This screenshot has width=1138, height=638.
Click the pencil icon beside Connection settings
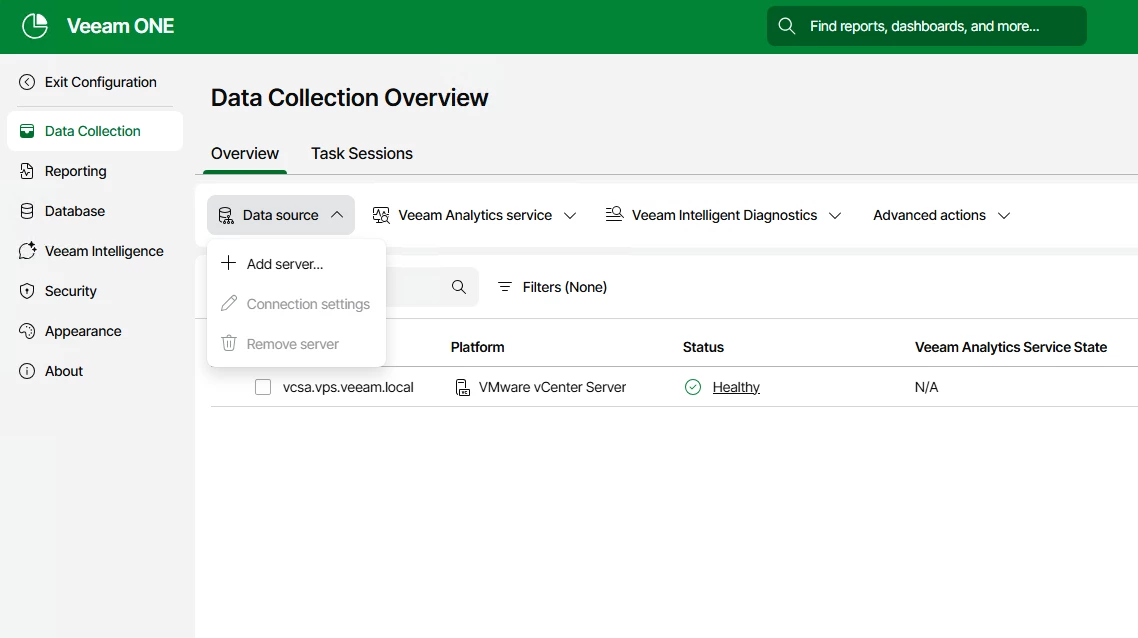point(229,303)
